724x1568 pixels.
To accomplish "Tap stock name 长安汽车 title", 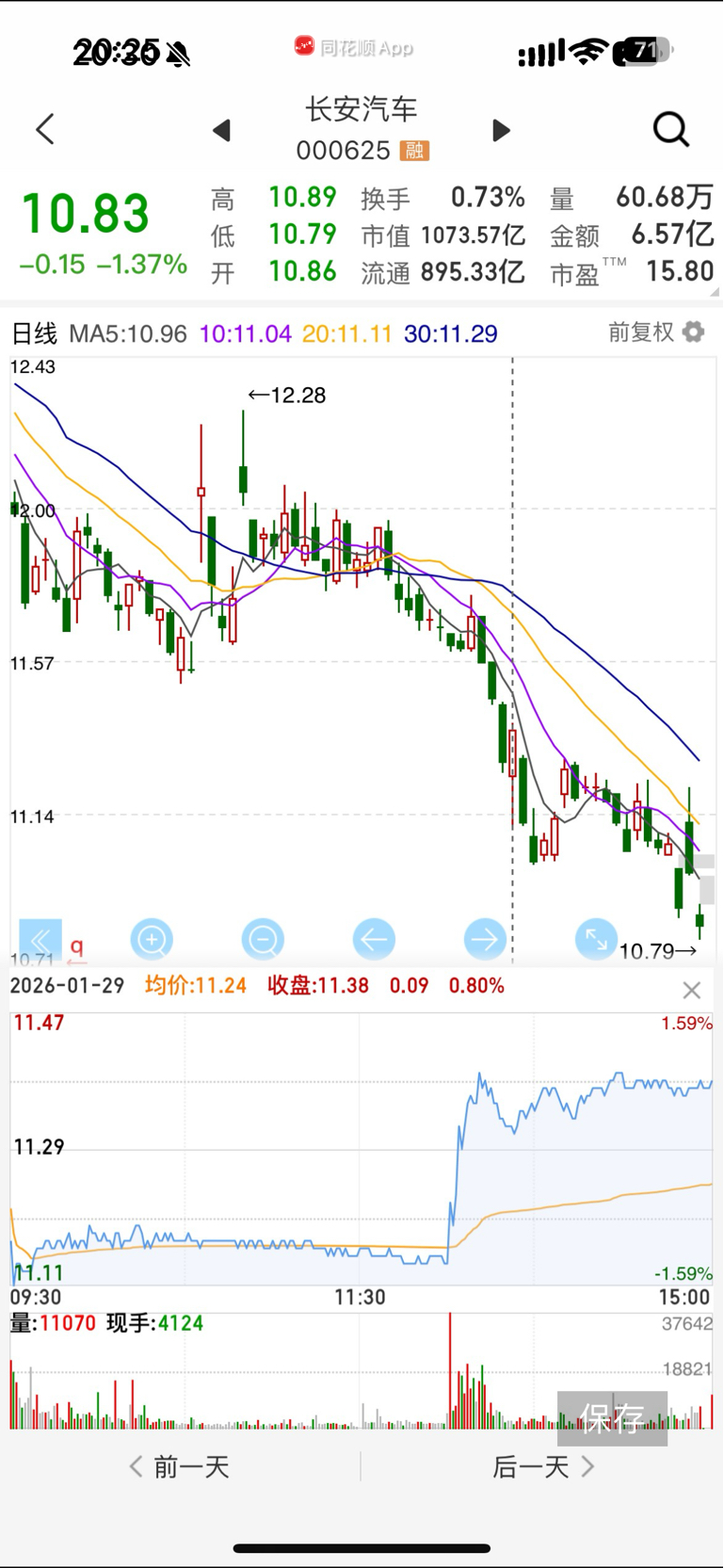I will (362, 109).
